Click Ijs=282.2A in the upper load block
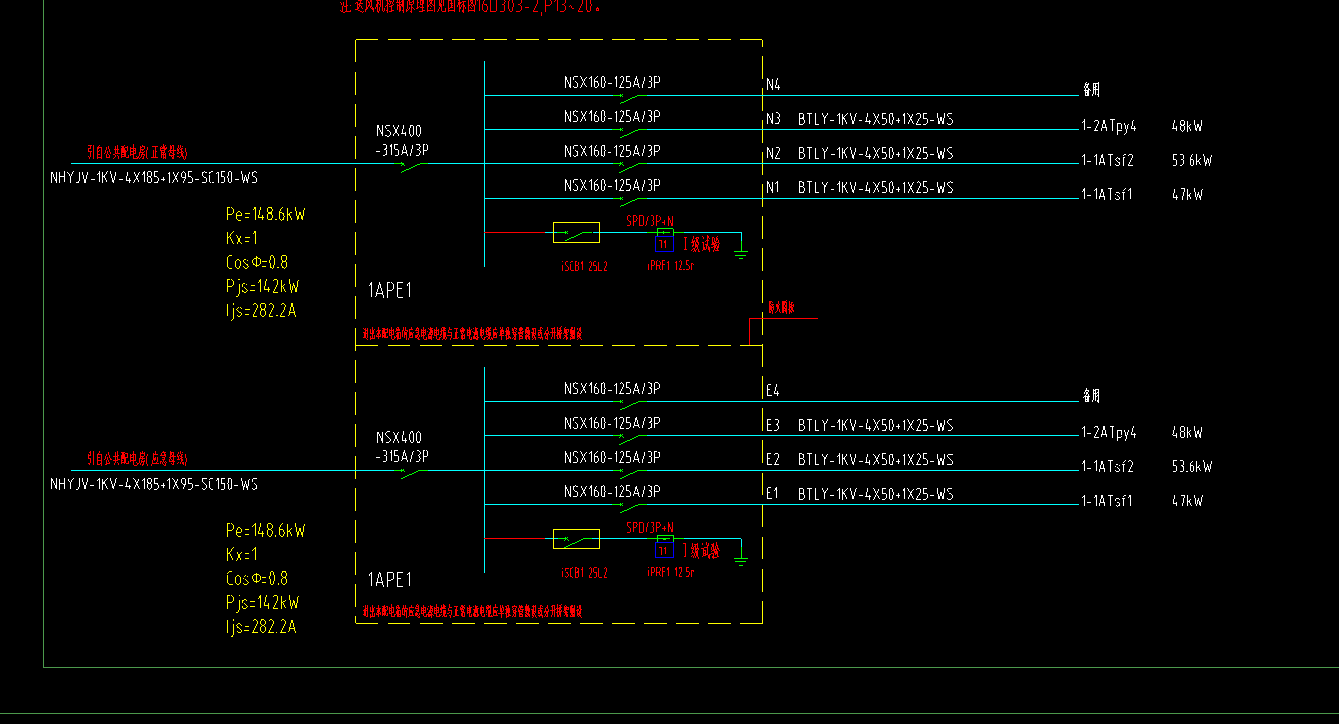 click(x=261, y=311)
